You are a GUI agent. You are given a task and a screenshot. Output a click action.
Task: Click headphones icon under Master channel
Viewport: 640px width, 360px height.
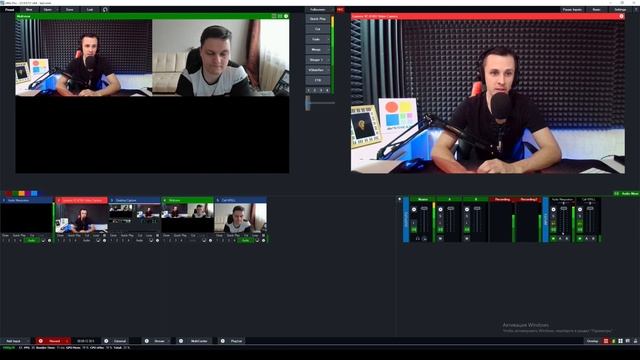(x=418, y=239)
